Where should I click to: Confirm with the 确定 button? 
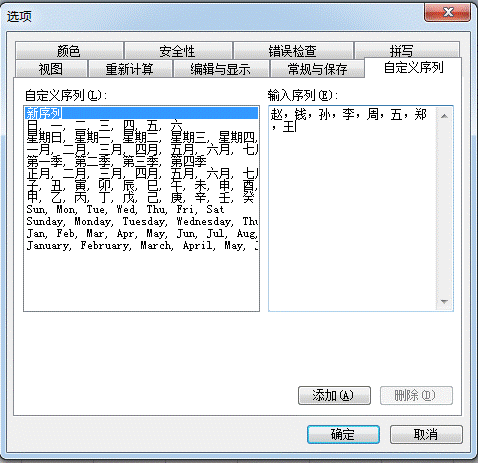343,434
